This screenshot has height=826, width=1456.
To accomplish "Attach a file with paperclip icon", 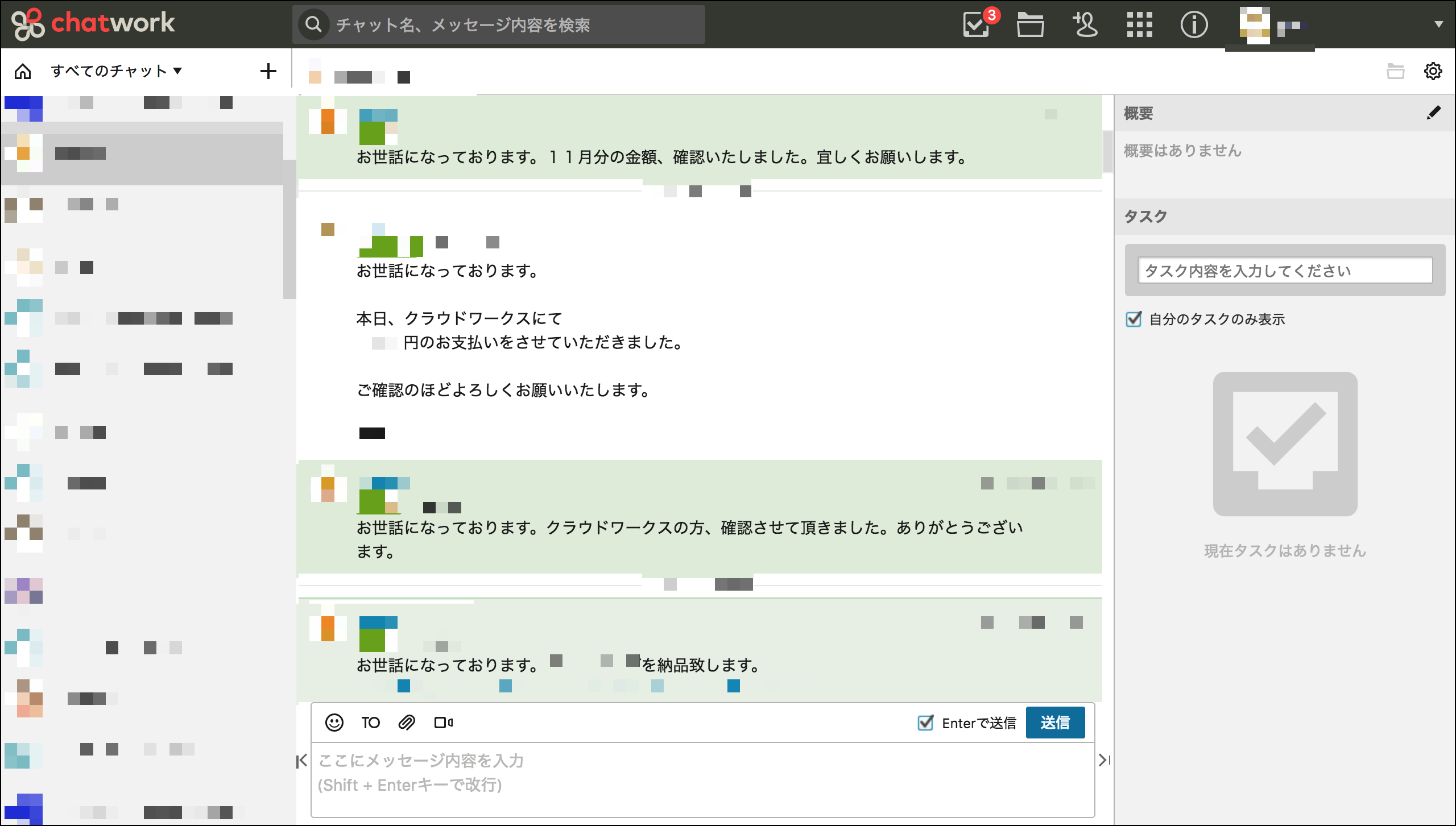I will [407, 723].
